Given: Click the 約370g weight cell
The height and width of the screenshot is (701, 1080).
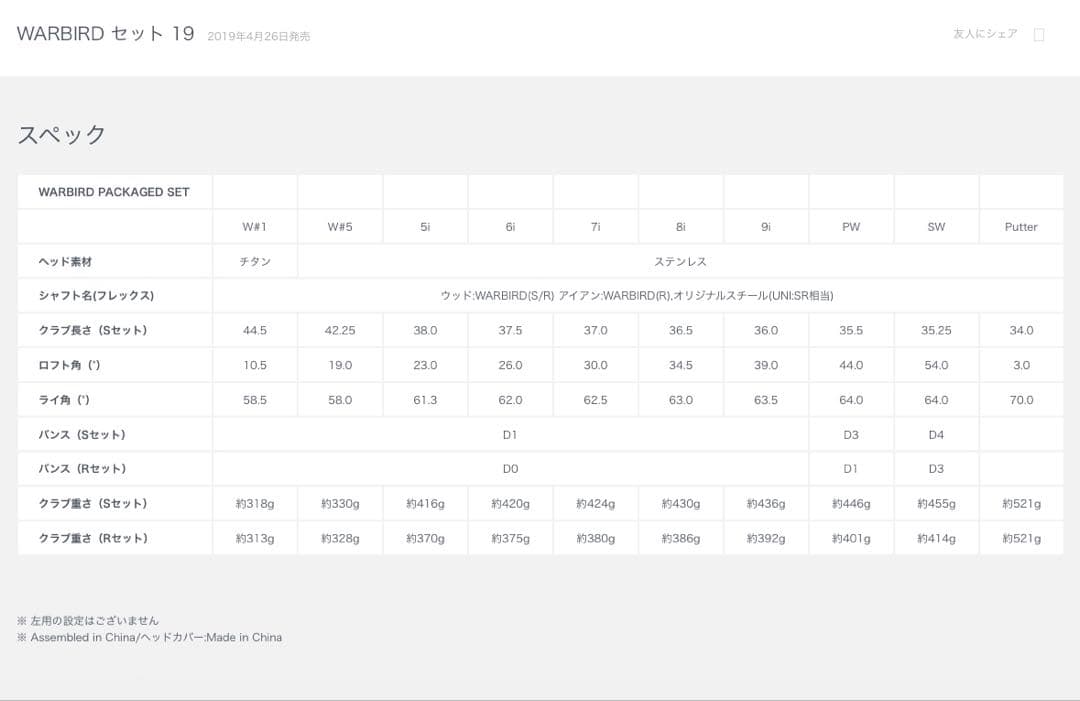Looking at the screenshot, I should point(425,538).
